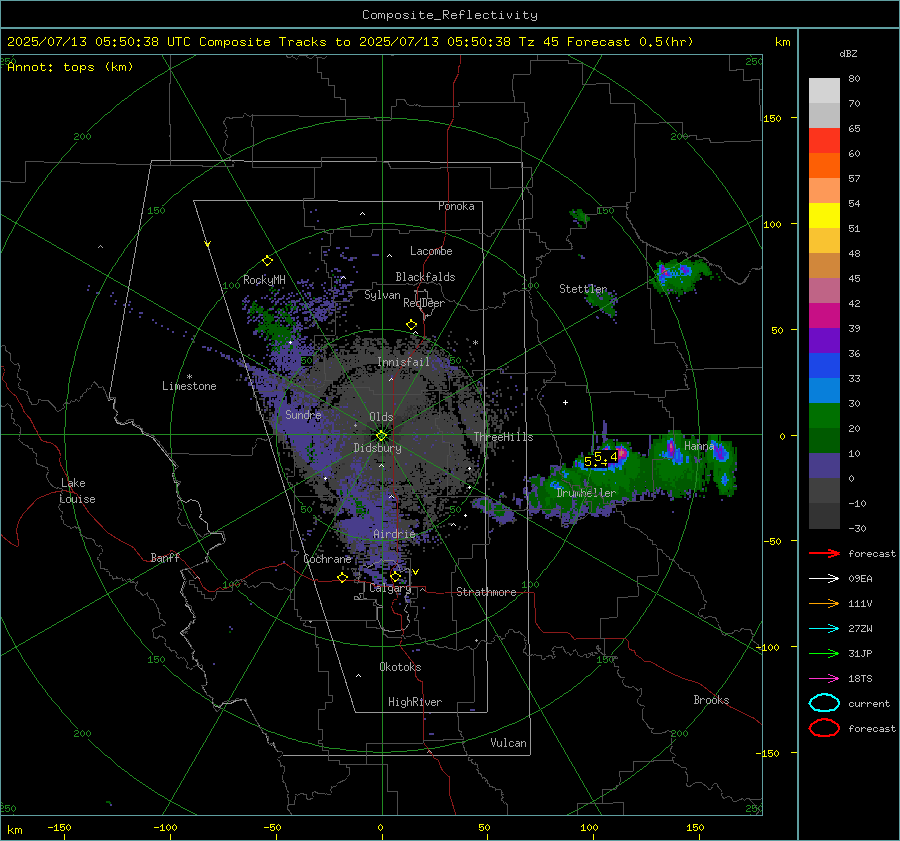Click the Lake Louise label
The image size is (900, 841).
77,491
